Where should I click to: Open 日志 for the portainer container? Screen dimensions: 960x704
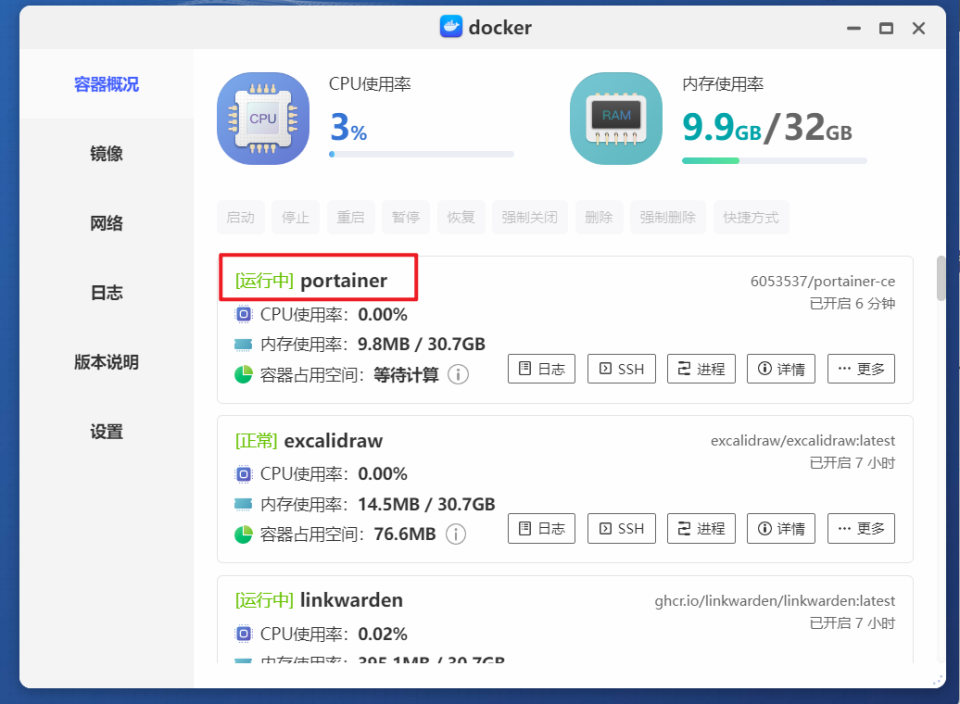click(542, 369)
